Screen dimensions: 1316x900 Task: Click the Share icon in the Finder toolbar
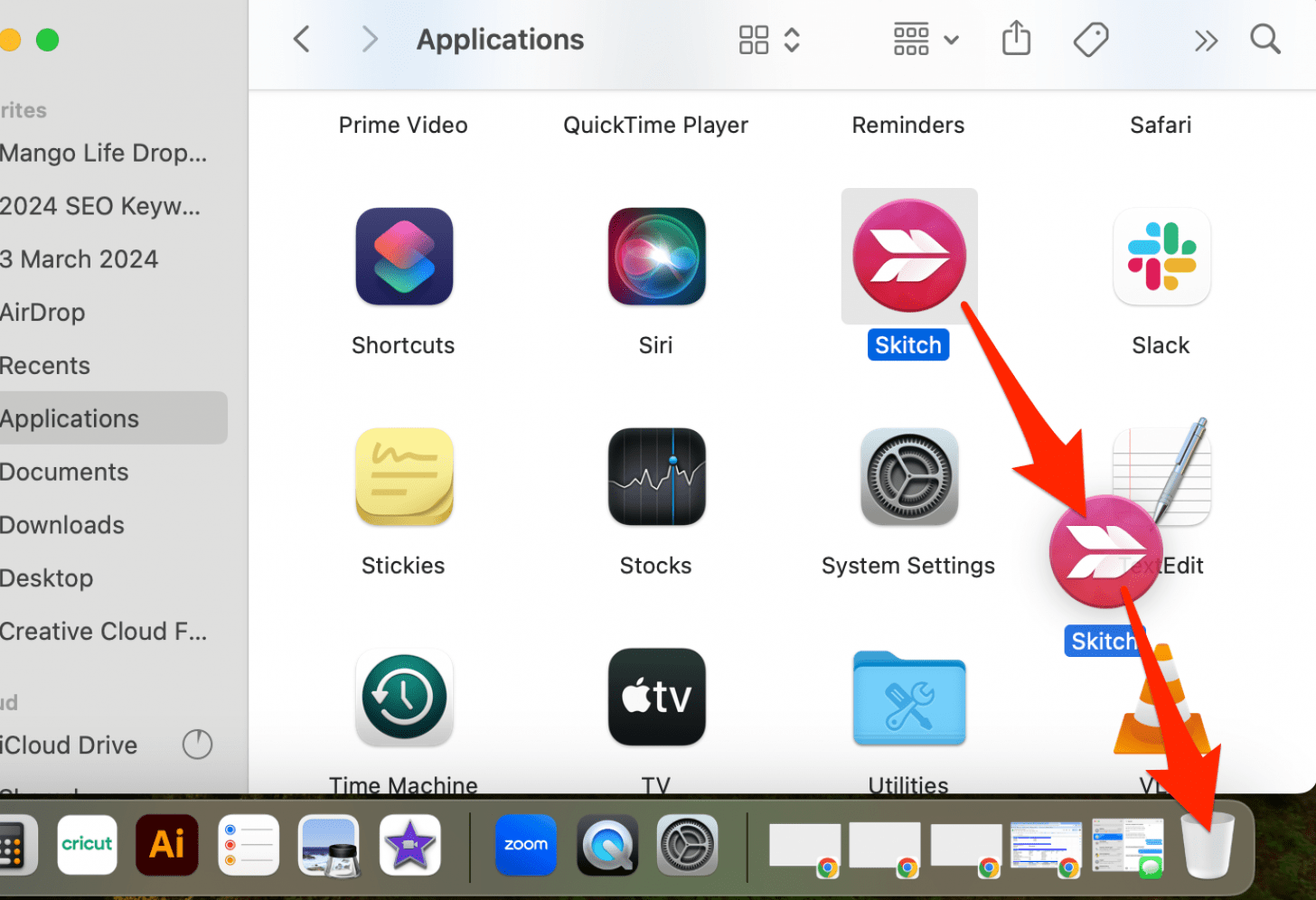pos(1016,39)
